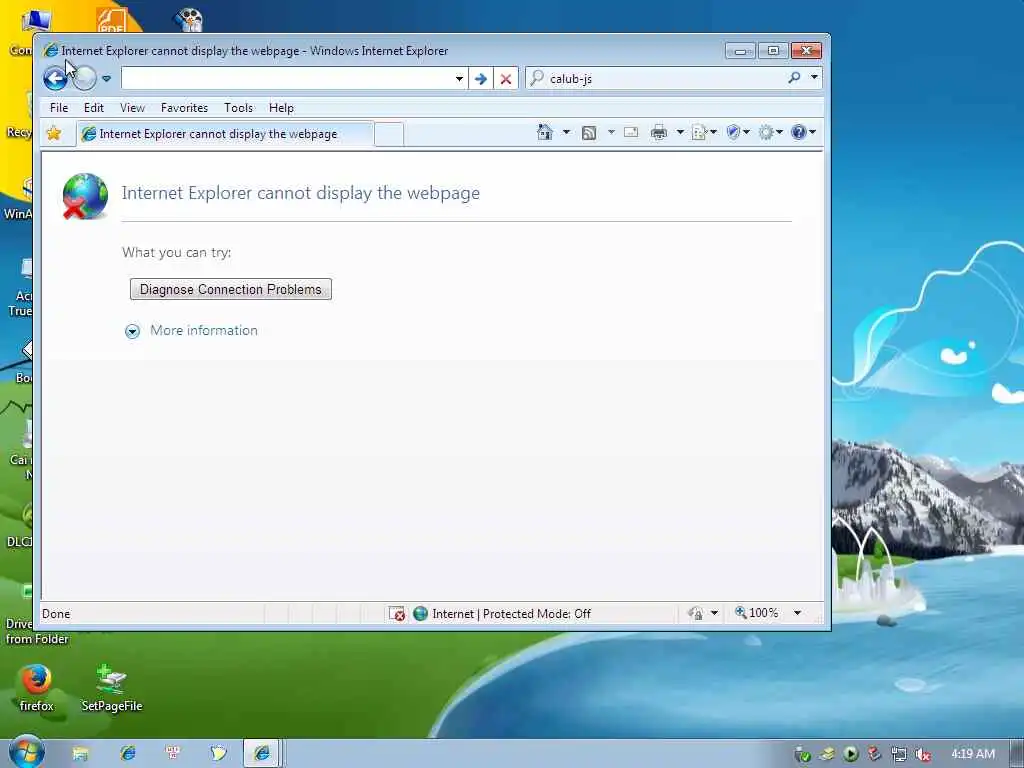Click the pop-up blocker status bar icon
Screen dimensions: 1024x768
click(x=396, y=614)
